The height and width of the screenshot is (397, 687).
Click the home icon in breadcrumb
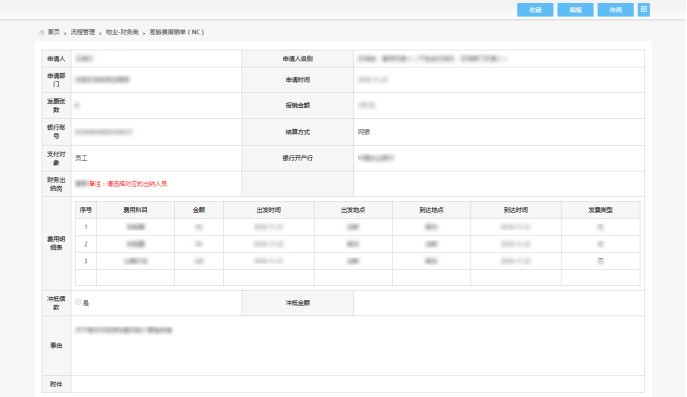click(x=42, y=32)
